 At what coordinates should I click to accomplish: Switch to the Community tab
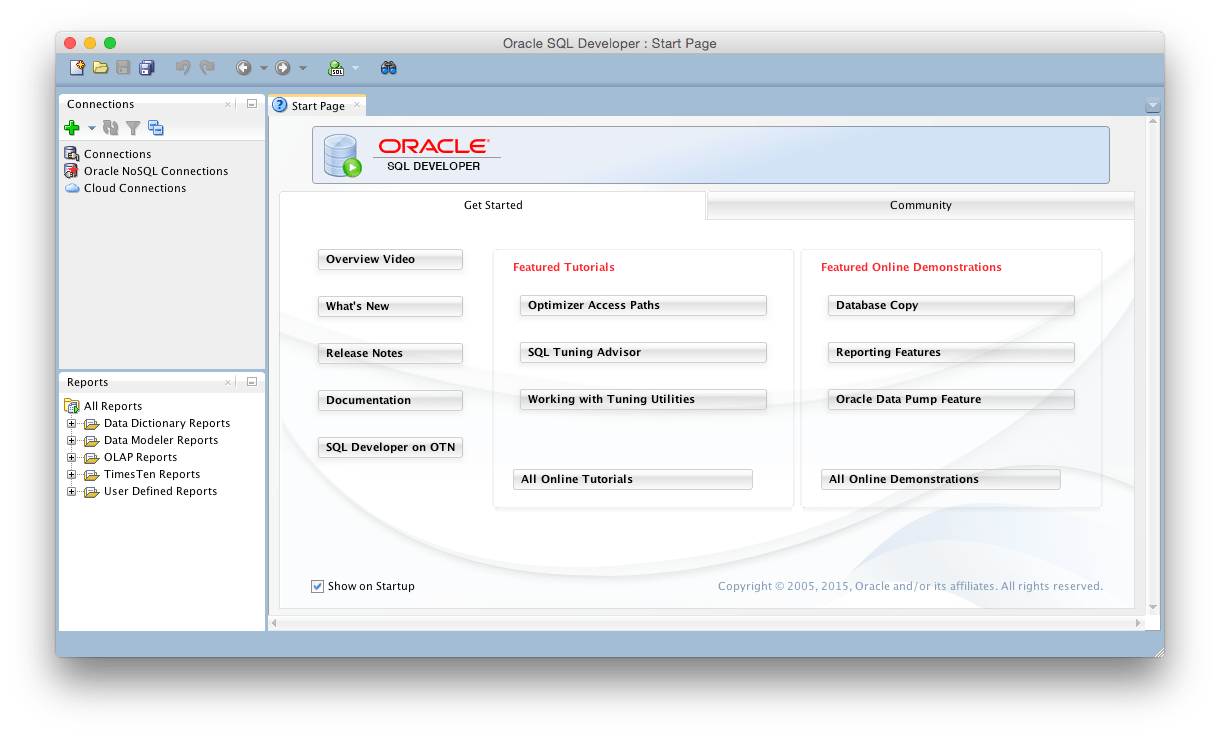click(x=919, y=205)
